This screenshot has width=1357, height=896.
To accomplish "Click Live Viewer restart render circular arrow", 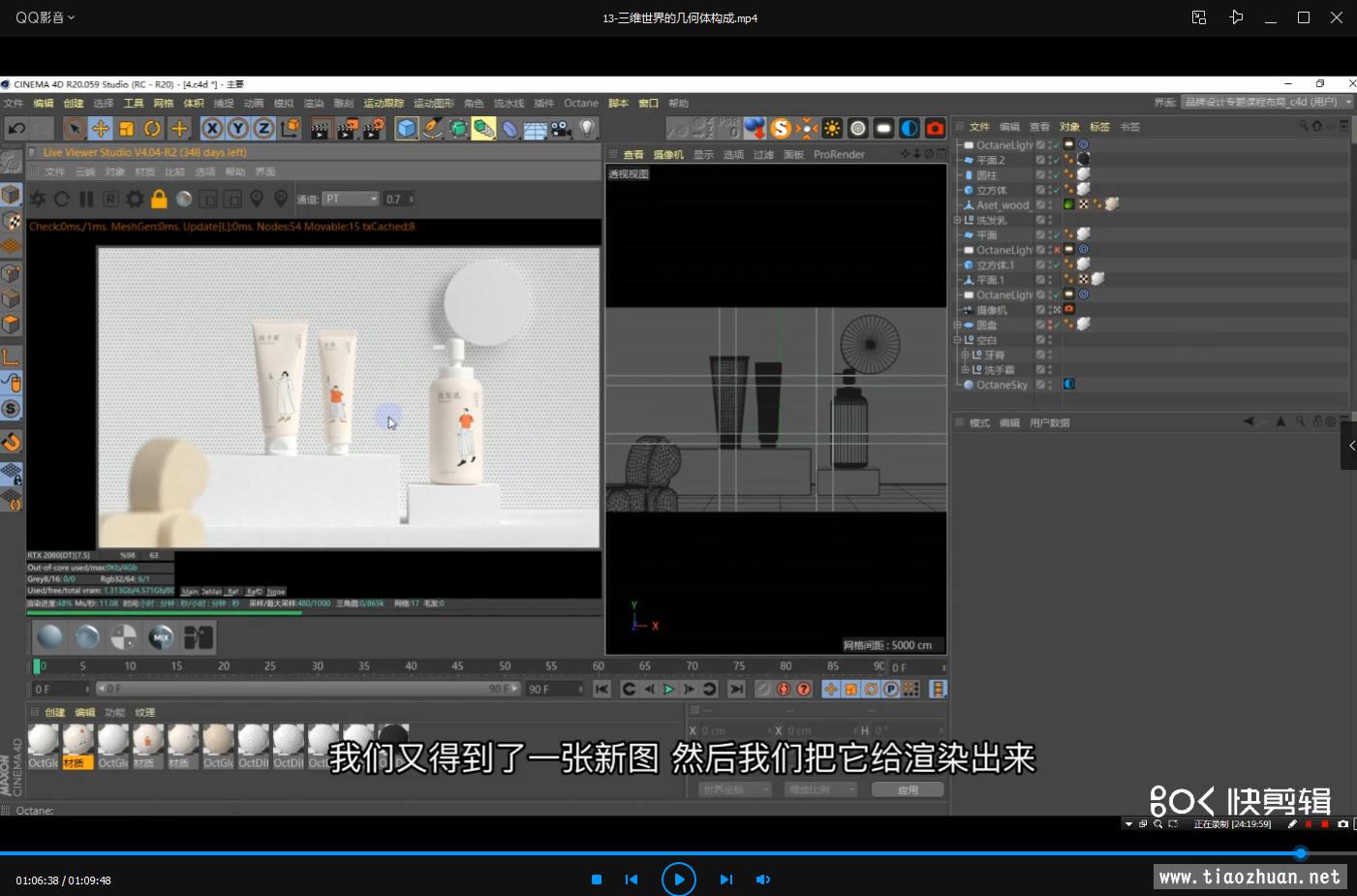I will tap(62, 199).
